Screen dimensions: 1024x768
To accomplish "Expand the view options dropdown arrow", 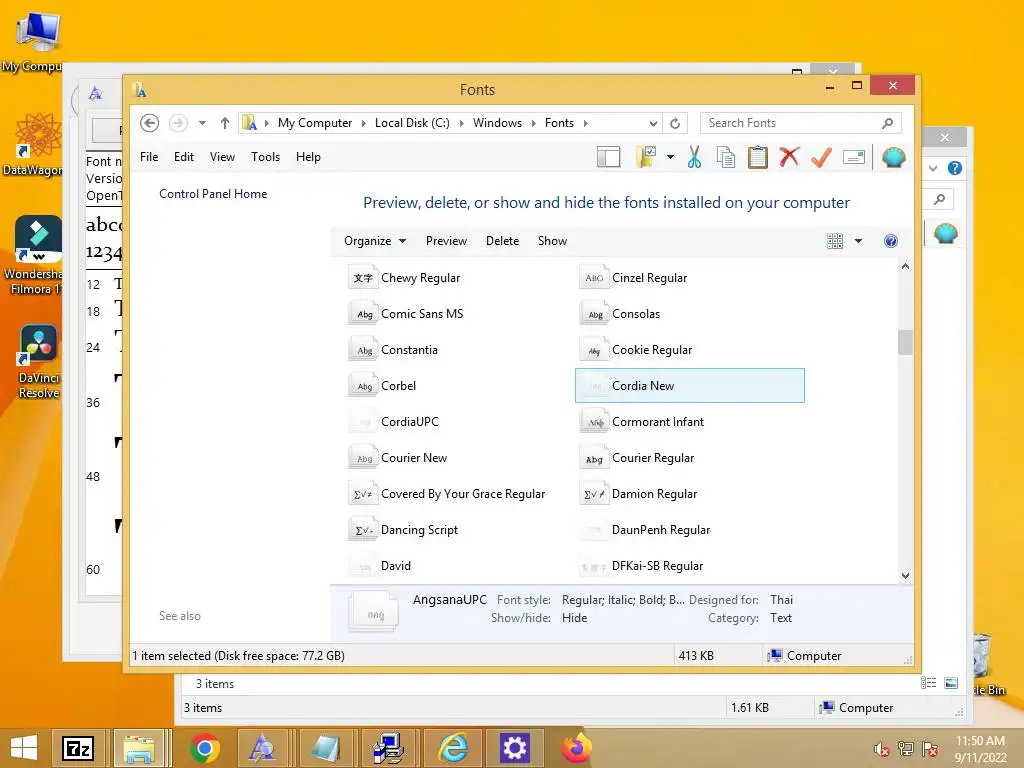I will [858, 241].
